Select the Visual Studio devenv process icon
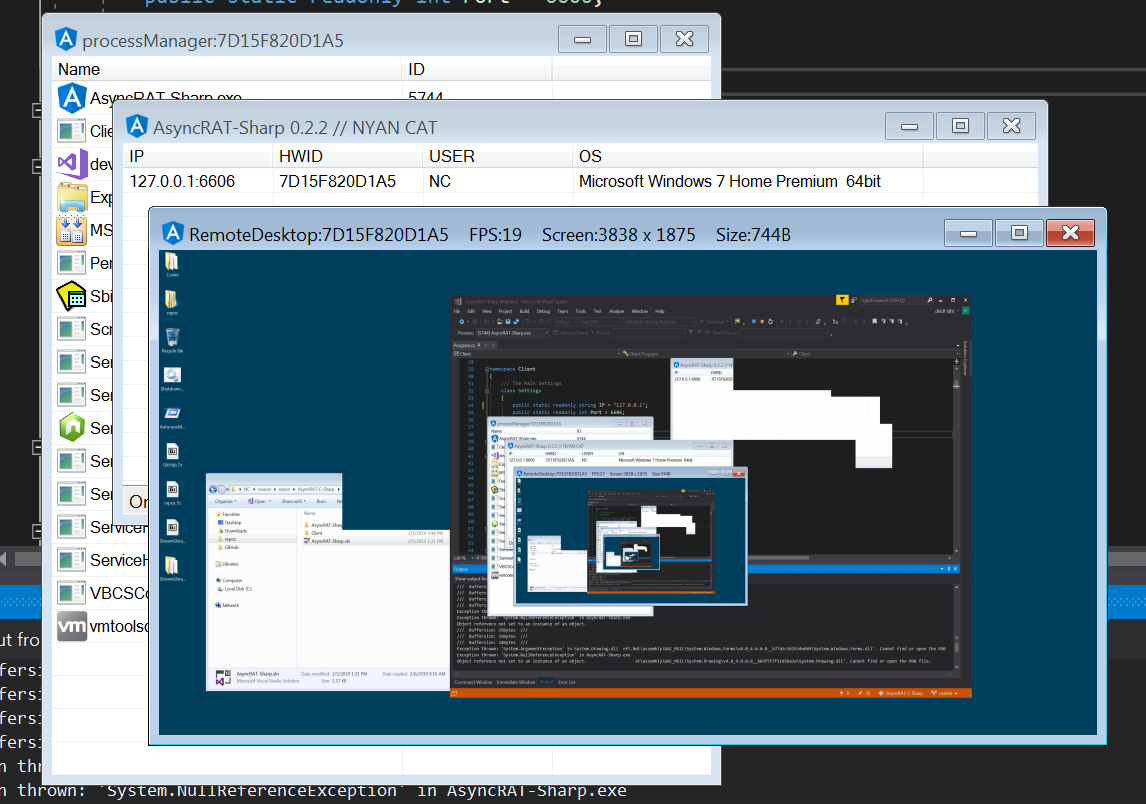 pos(72,164)
